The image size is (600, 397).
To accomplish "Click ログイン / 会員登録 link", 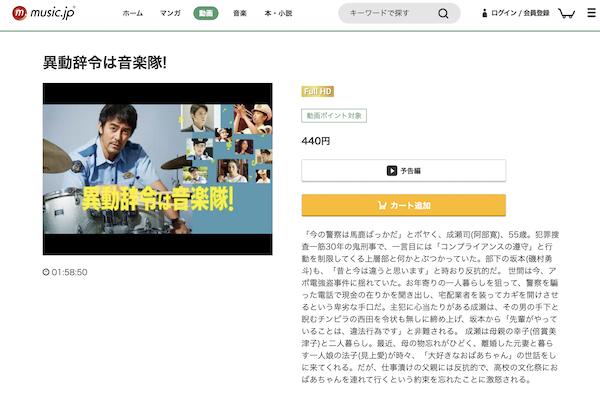I will tap(520, 13).
